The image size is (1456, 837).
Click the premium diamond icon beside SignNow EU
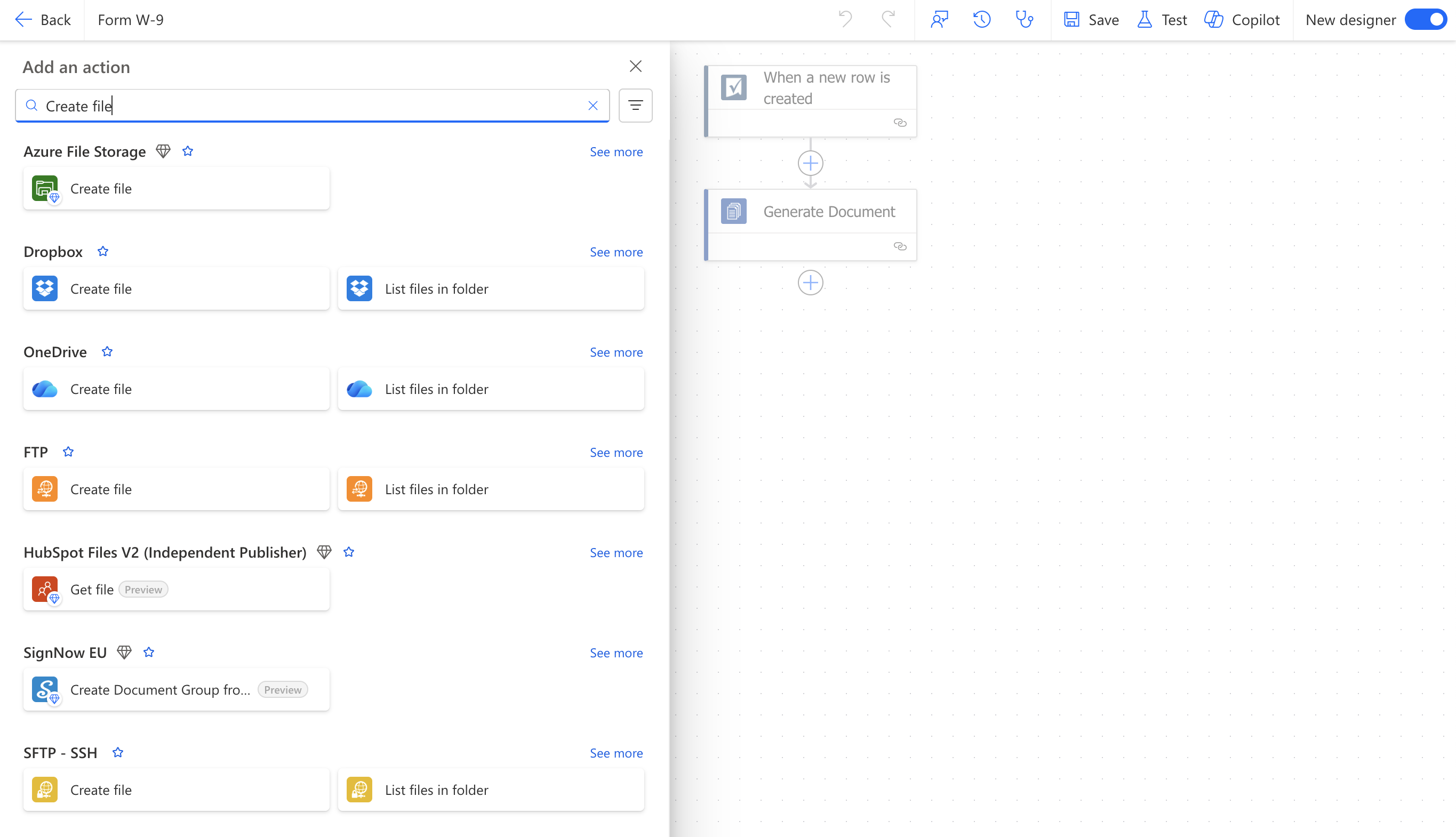pyautogui.click(x=124, y=652)
